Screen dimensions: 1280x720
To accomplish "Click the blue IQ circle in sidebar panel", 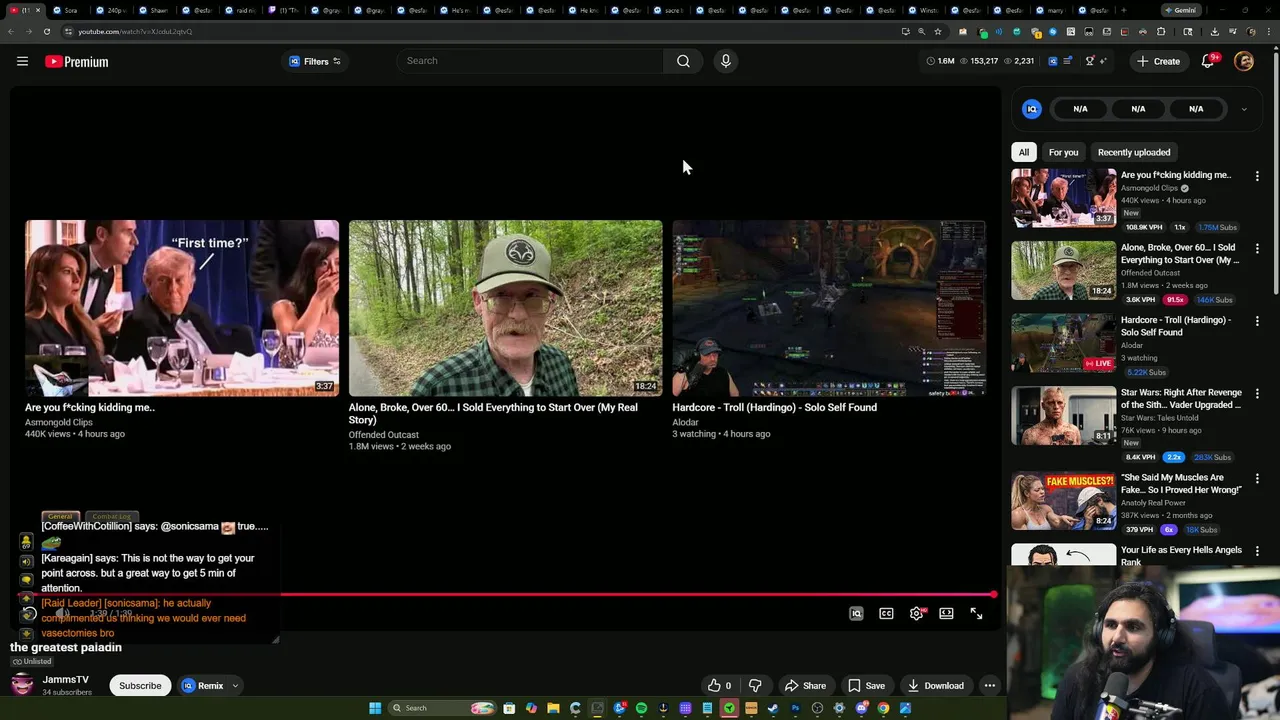I will coord(1032,109).
